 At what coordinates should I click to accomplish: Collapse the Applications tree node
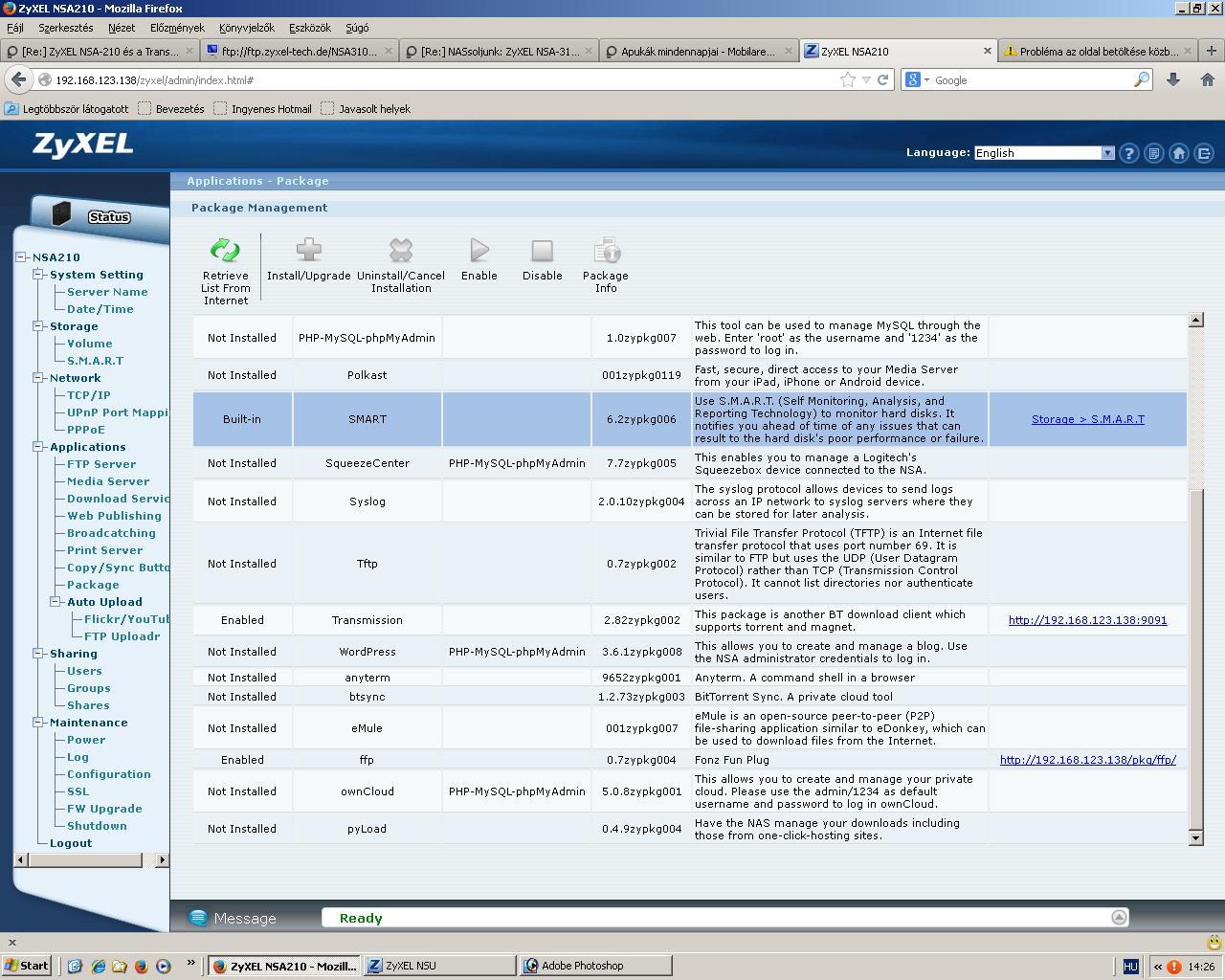[x=39, y=447]
